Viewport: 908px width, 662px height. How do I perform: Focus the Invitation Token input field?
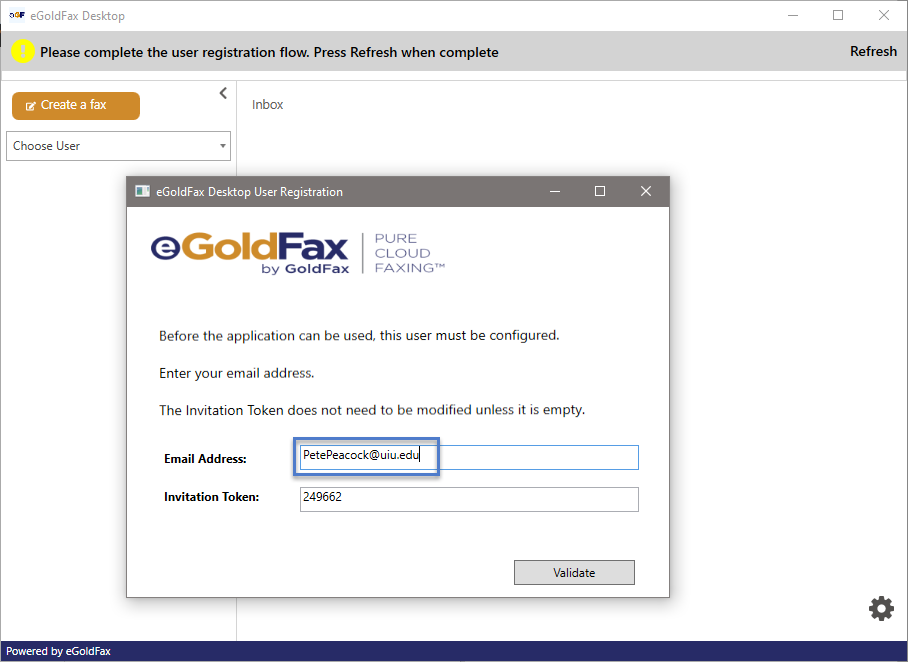(x=469, y=499)
